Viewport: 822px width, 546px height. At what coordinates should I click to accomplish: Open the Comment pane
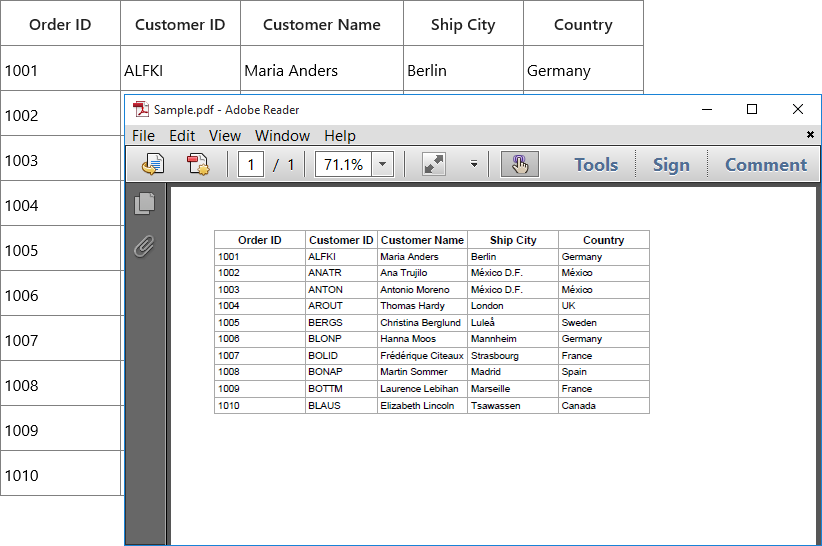click(x=766, y=165)
